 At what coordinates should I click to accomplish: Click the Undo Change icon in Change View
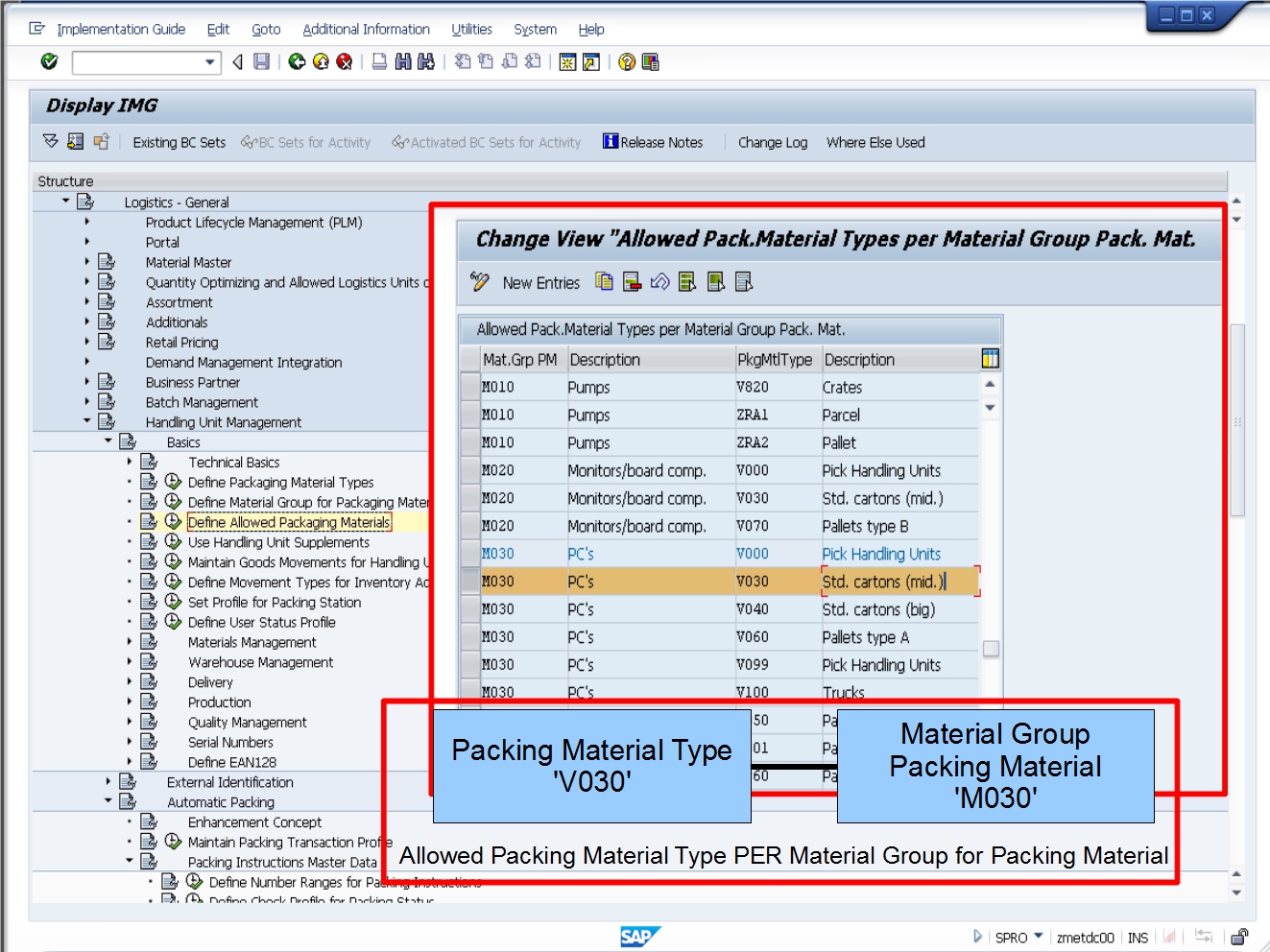pyautogui.click(x=659, y=281)
